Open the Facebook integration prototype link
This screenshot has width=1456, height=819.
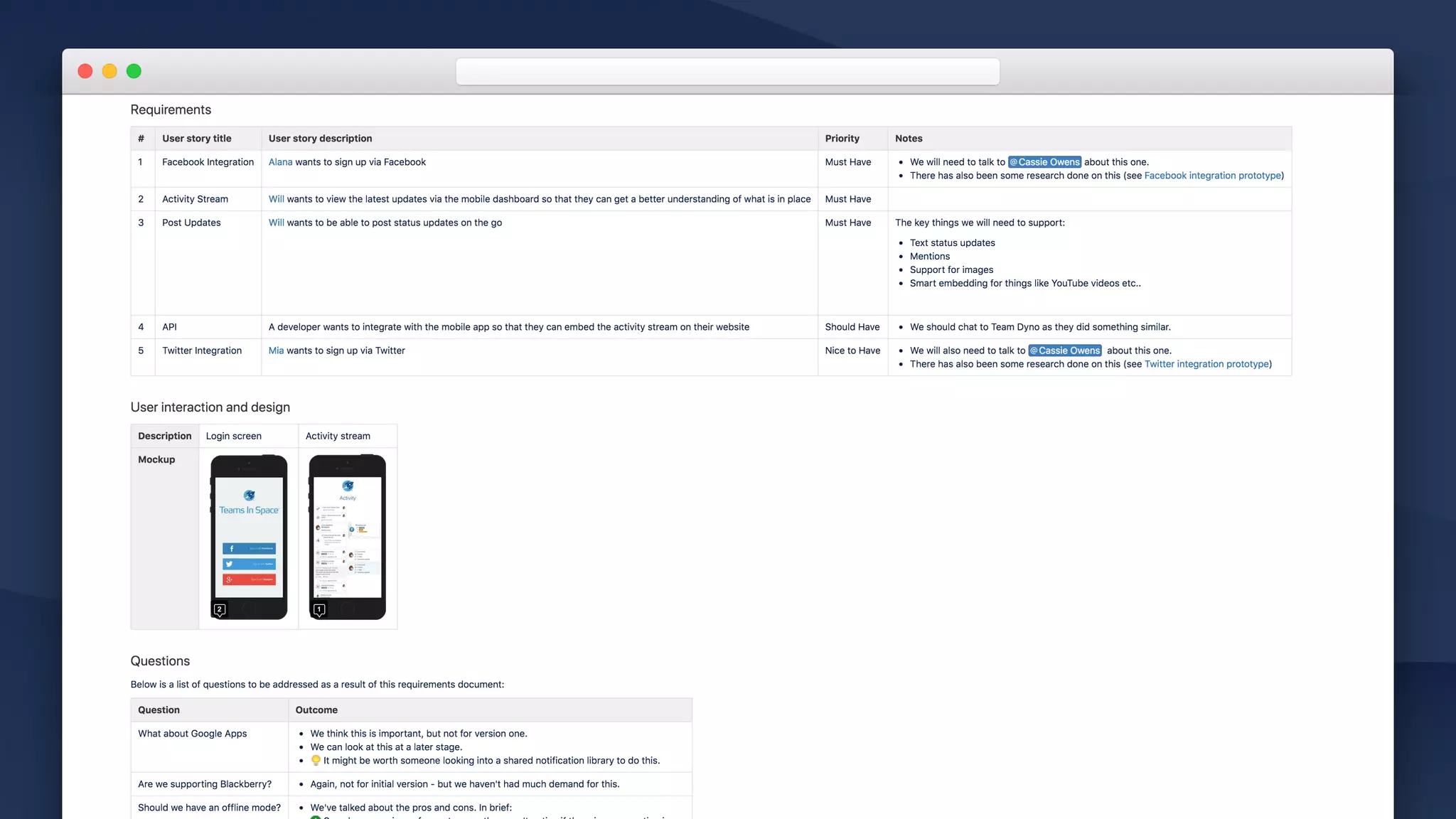pyautogui.click(x=1212, y=176)
